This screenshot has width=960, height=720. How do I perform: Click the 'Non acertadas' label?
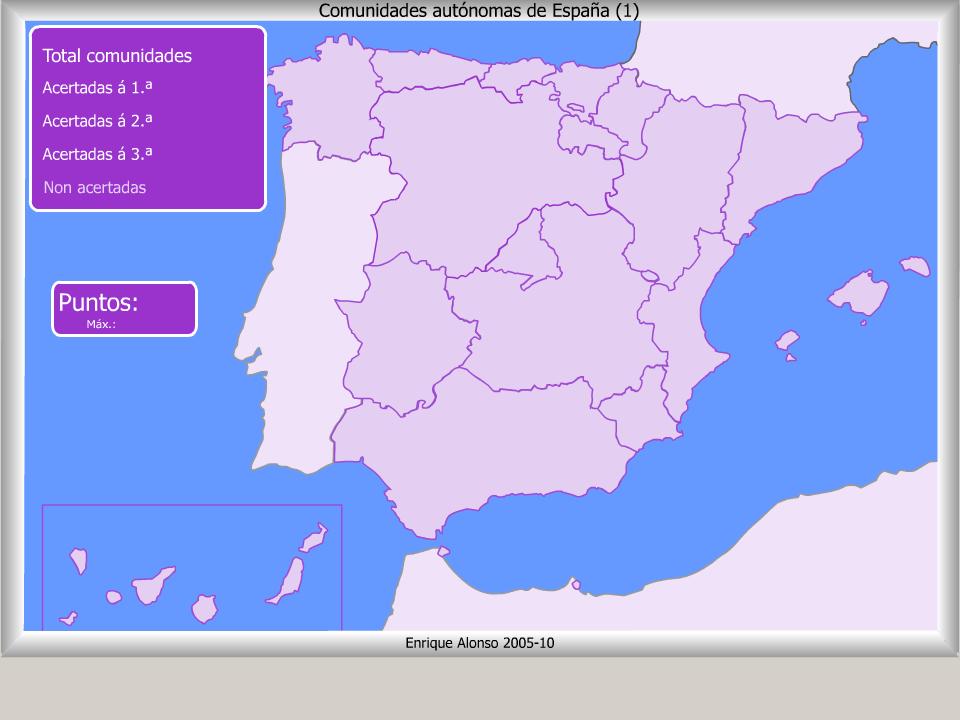(x=94, y=187)
